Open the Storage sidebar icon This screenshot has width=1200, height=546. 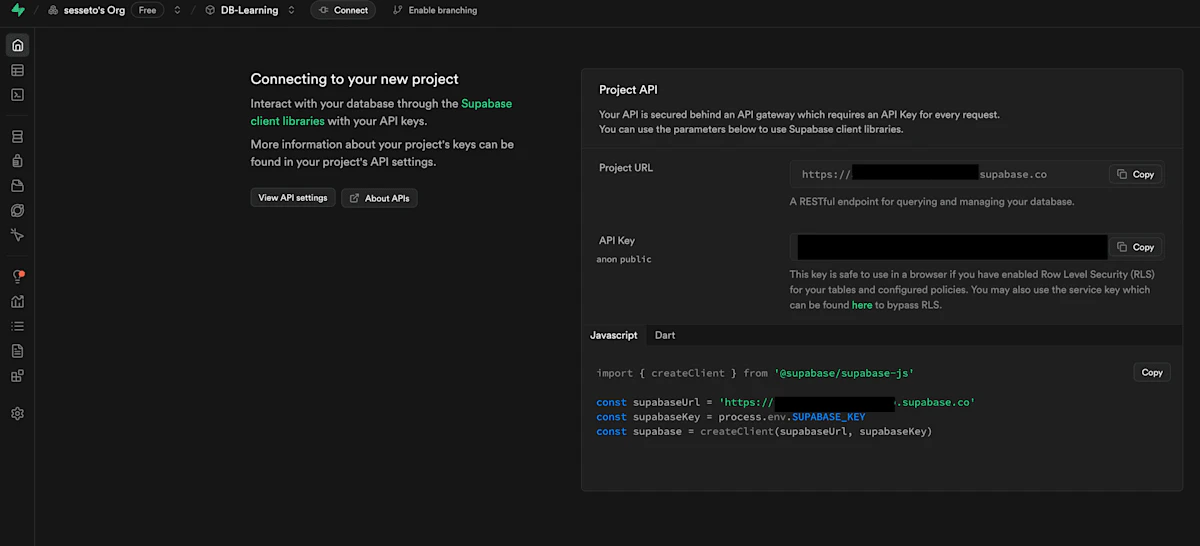click(x=17, y=186)
